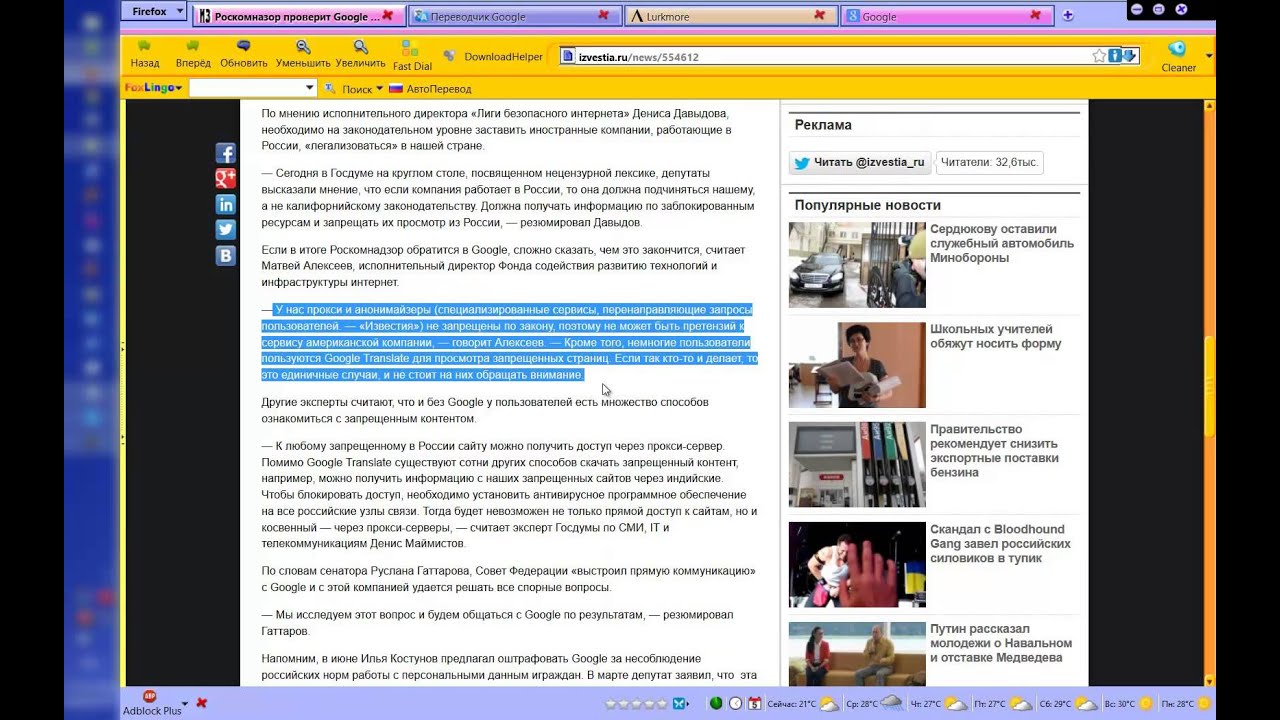
Task: Share article on Facebook
Action: click(x=226, y=153)
